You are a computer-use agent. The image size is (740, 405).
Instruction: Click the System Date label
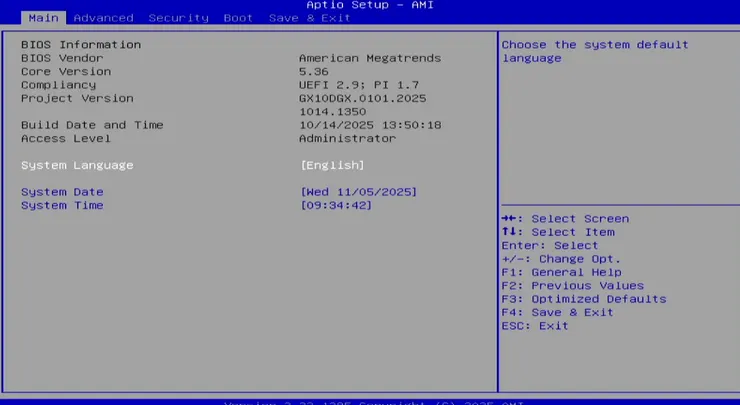pos(62,192)
